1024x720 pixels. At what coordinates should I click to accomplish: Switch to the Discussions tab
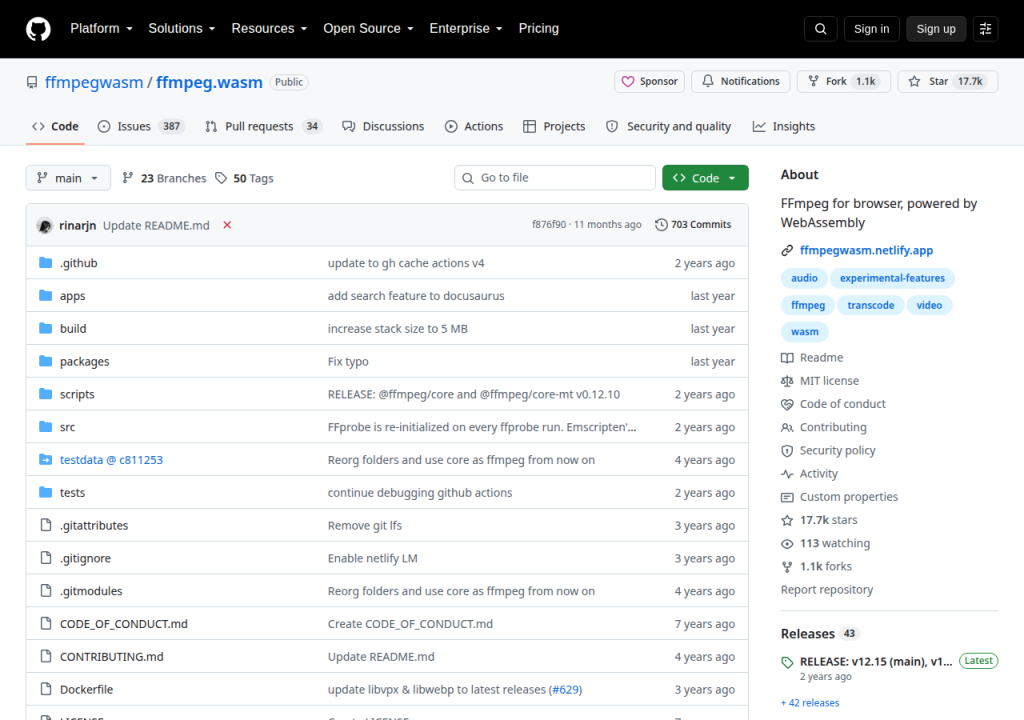(383, 126)
